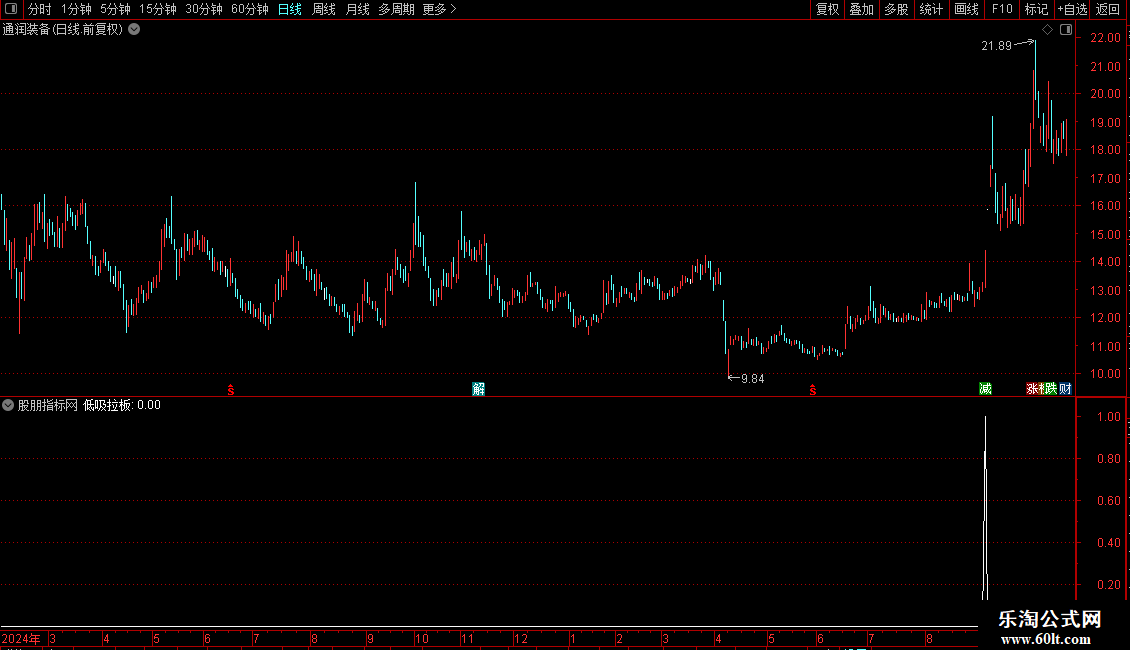The image size is (1130, 650).
Task: Click the 返回 back button
Action: tap(1108, 9)
